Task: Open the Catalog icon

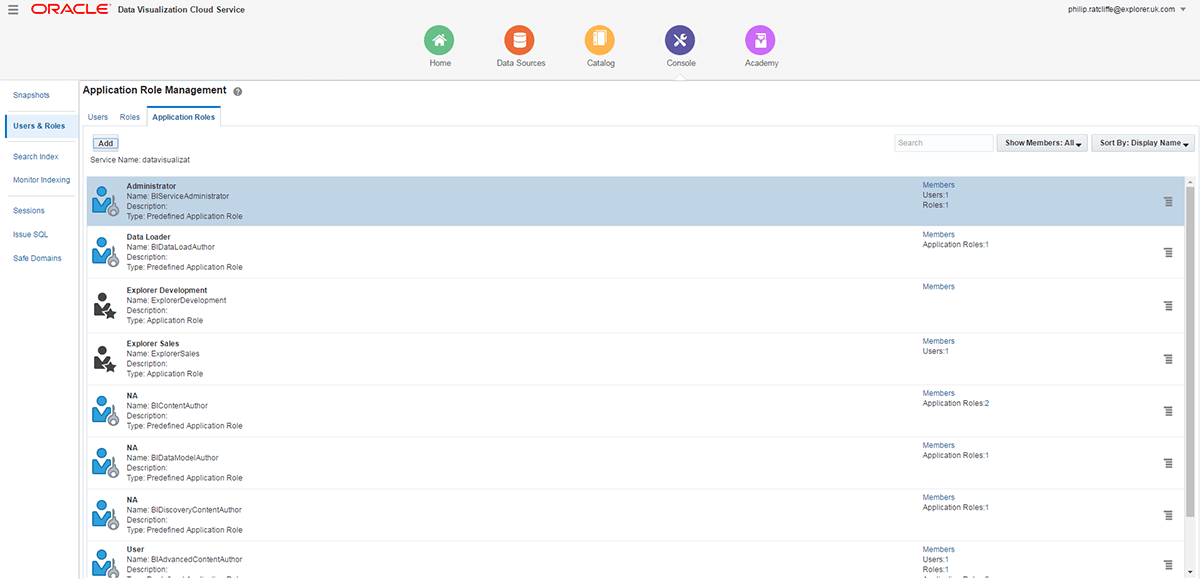Action: (600, 41)
